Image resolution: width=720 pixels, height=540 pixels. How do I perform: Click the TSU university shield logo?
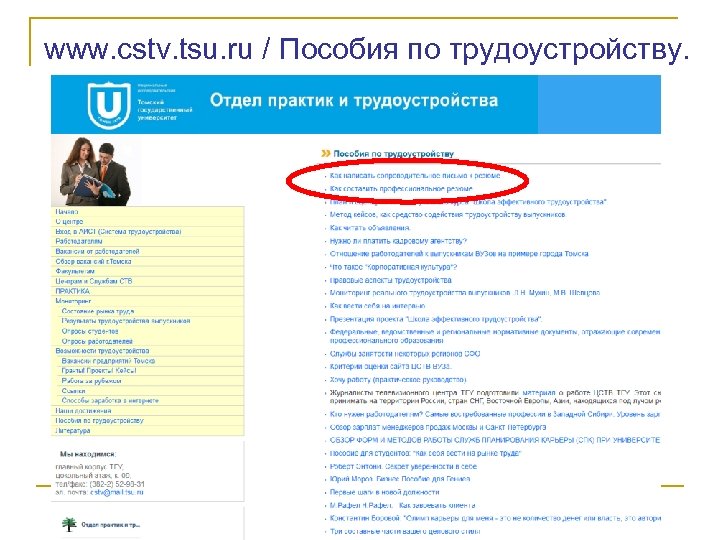109,105
